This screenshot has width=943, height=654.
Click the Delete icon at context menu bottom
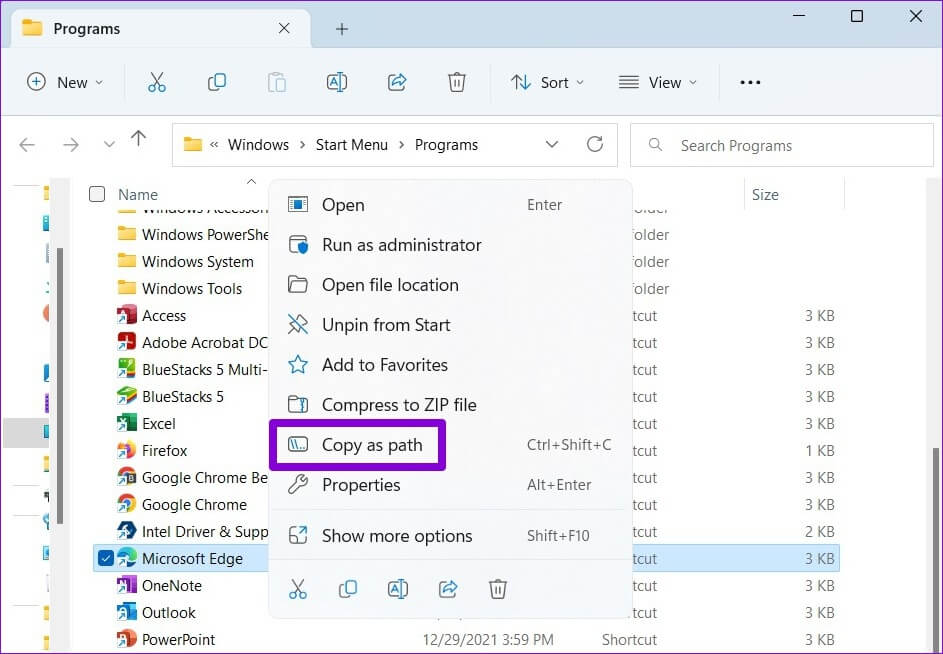pos(498,589)
